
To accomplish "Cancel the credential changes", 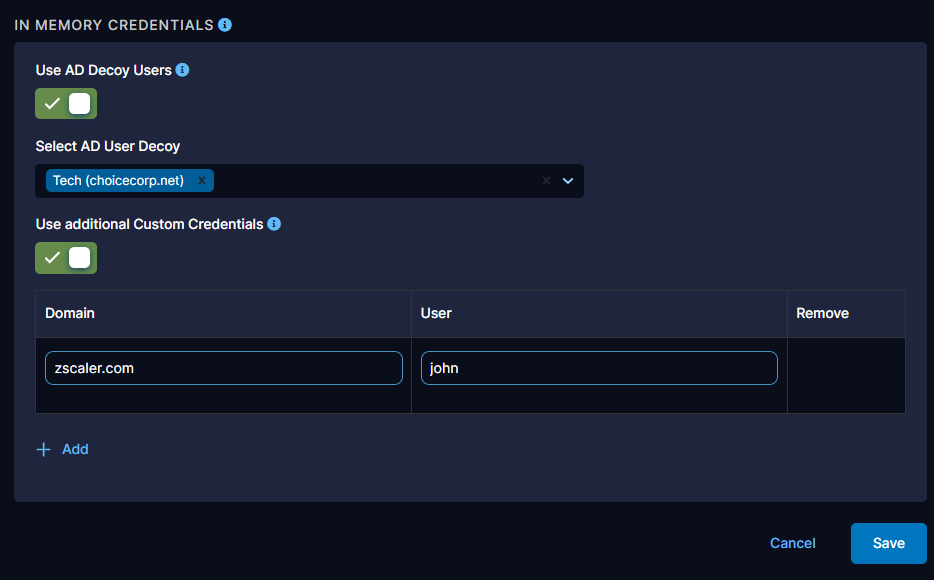I will (x=792, y=543).
